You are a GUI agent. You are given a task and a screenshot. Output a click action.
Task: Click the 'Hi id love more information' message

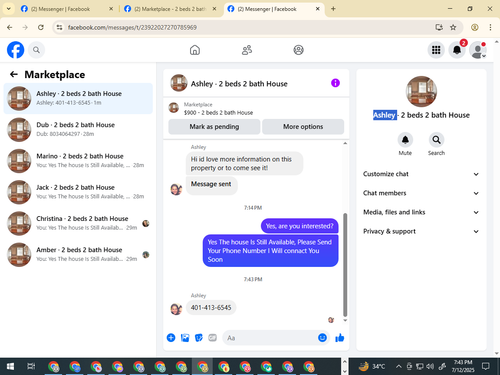click(244, 163)
